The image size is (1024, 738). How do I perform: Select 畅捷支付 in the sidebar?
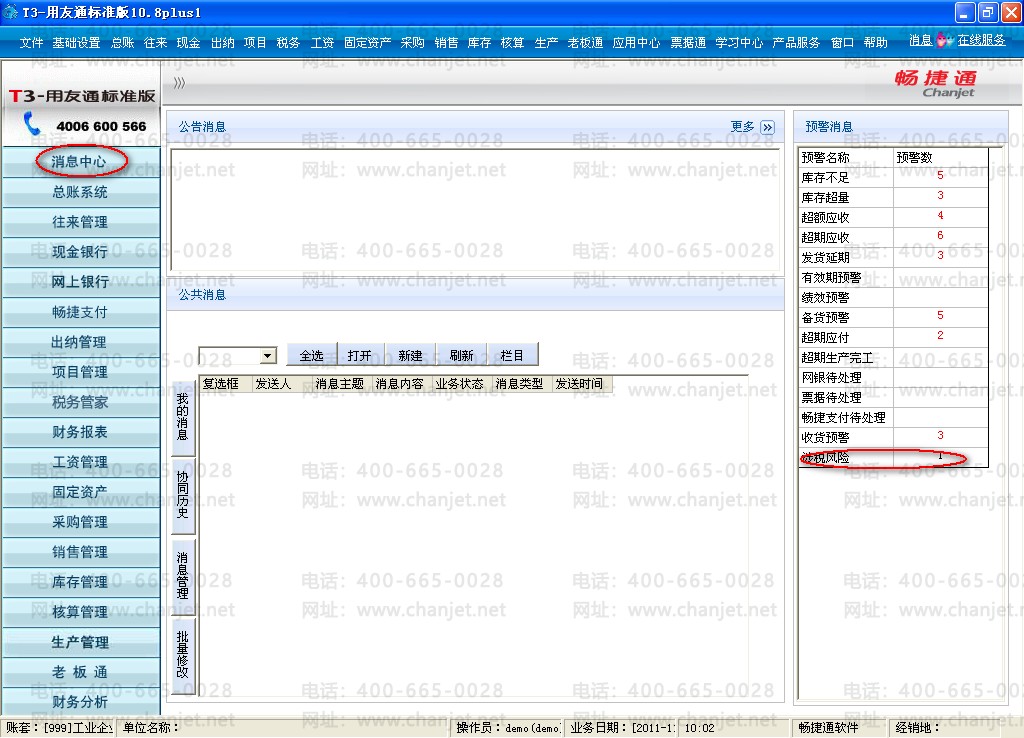81,312
